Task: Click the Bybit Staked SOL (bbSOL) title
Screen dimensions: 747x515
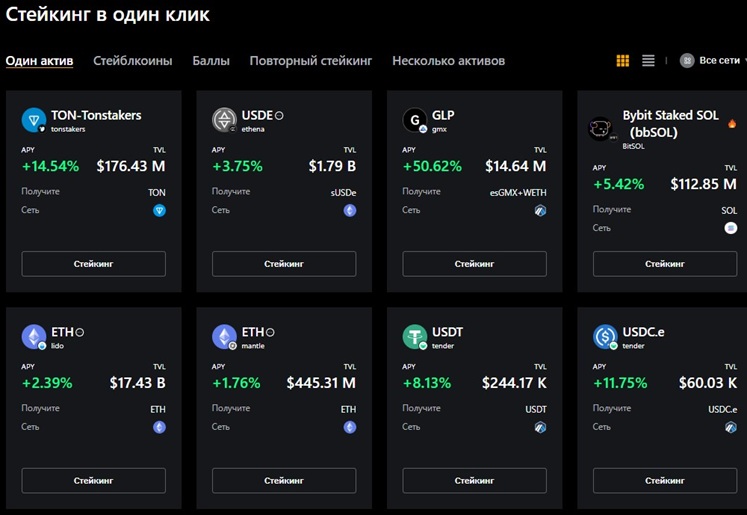Action: pos(670,123)
